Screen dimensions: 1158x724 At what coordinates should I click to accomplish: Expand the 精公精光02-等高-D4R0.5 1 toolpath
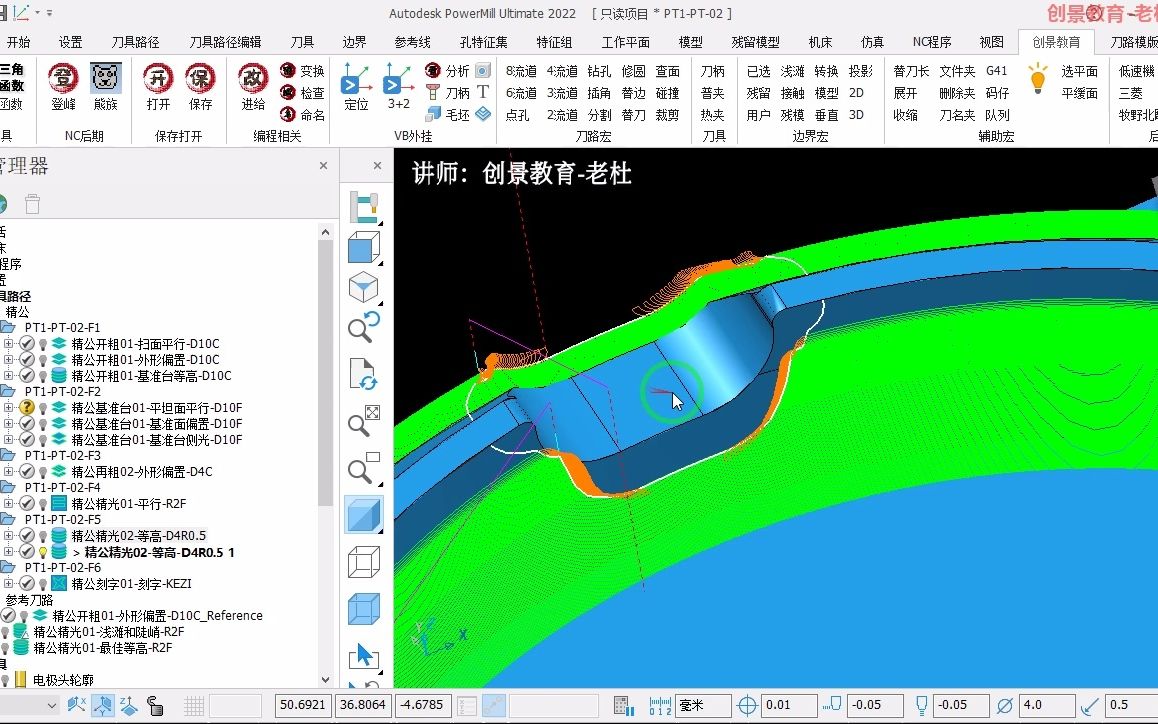(x=8, y=552)
